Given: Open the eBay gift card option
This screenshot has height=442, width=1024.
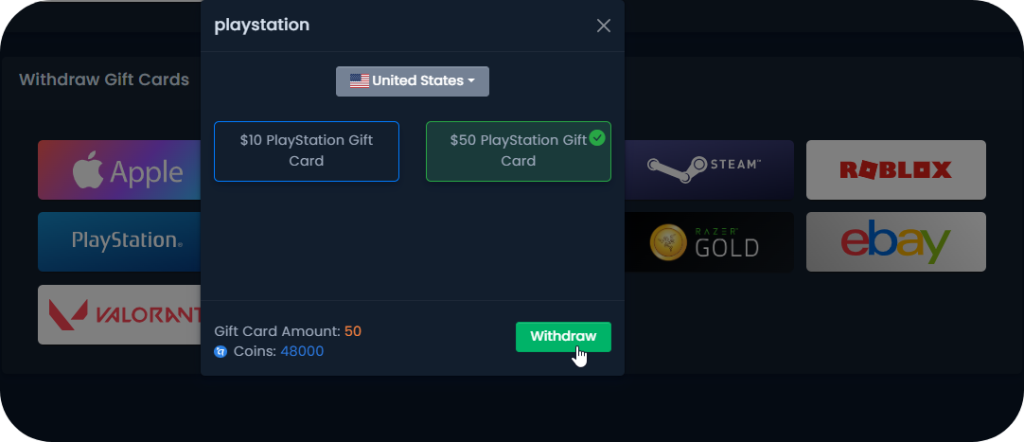Looking at the screenshot, I should (896, 242).
